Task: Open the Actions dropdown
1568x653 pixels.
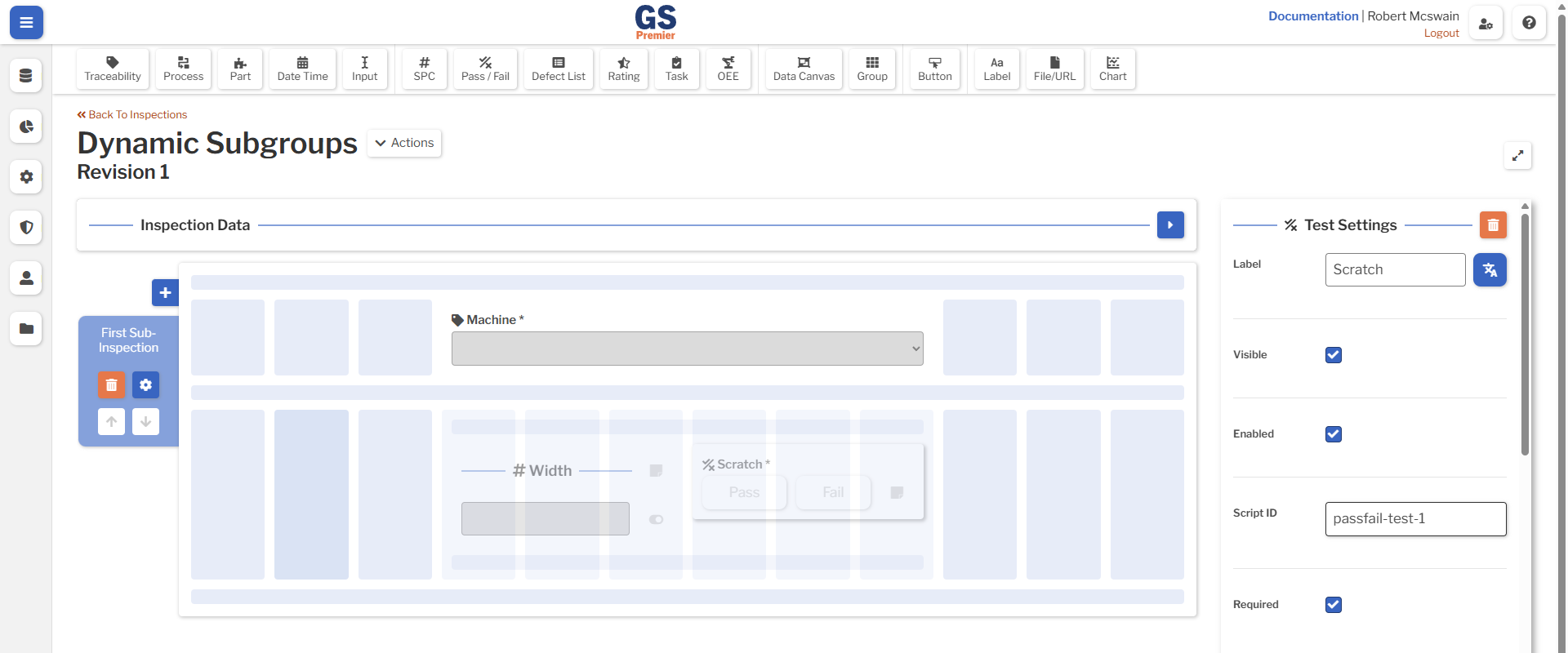Action: click(404, 143)
